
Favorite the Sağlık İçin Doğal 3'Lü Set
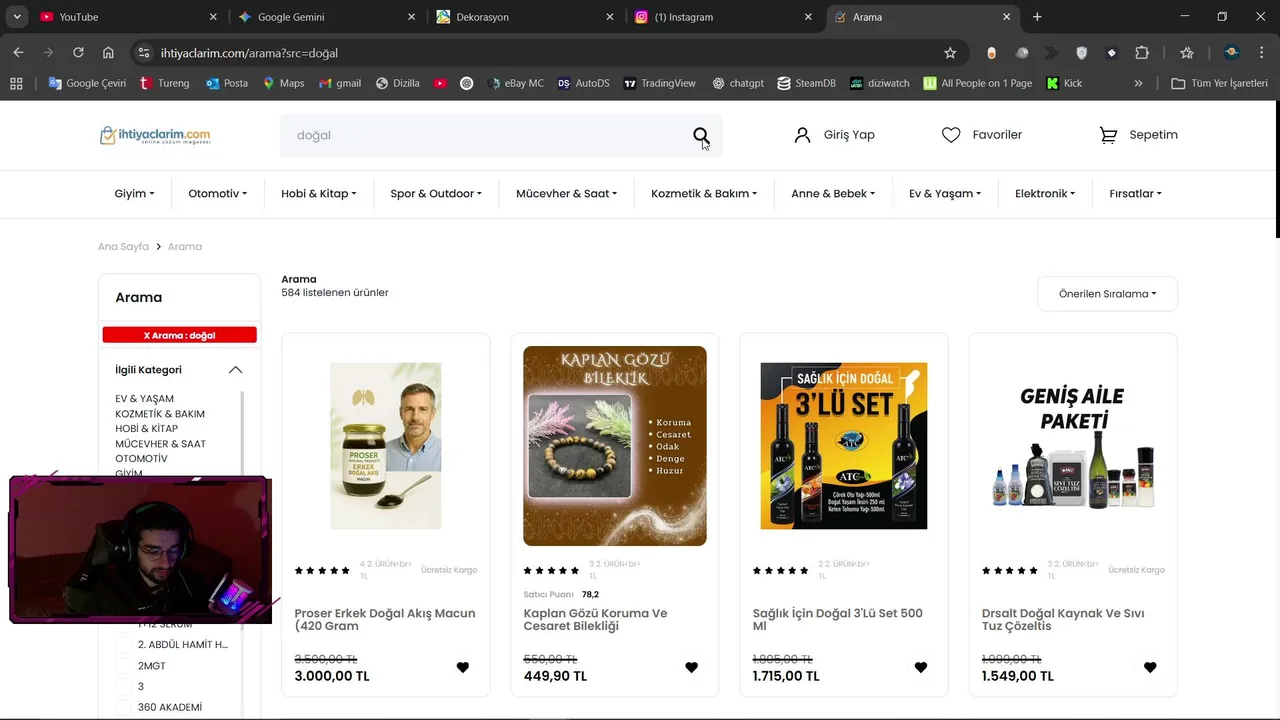click(x=921, y=667)
